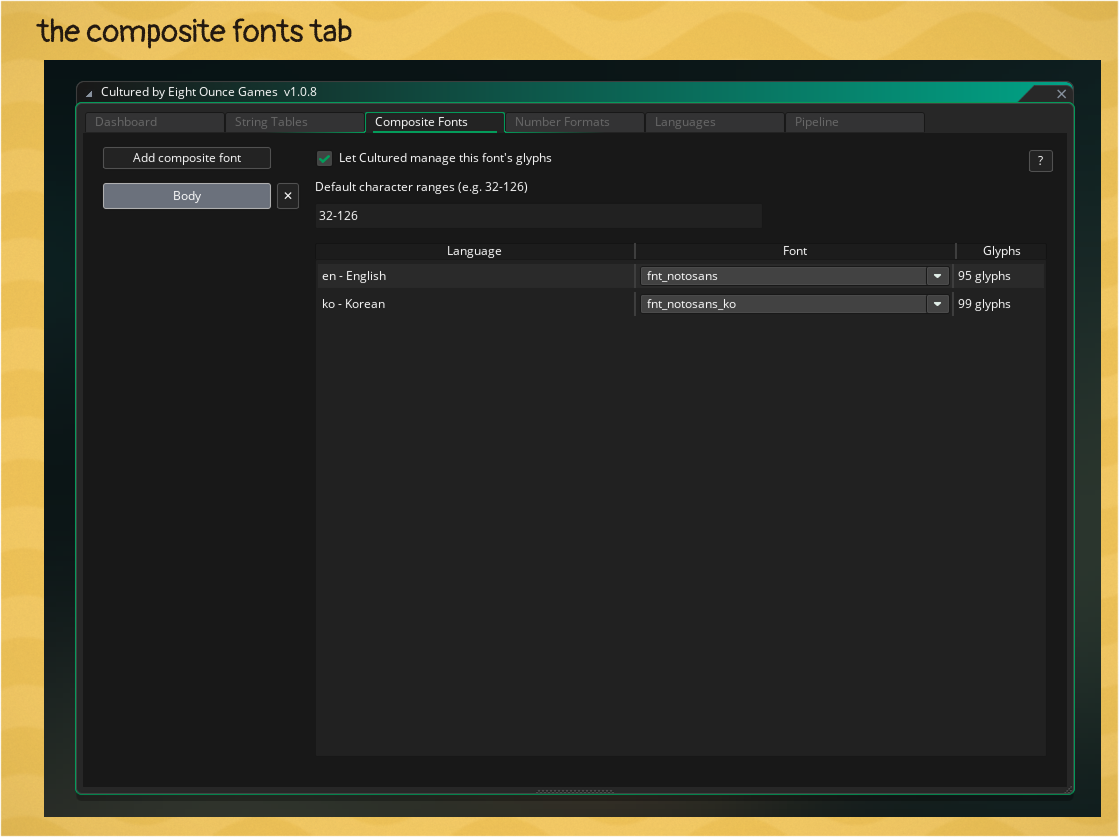
Task: Open the help question mark button
Action: (1040, 161)
